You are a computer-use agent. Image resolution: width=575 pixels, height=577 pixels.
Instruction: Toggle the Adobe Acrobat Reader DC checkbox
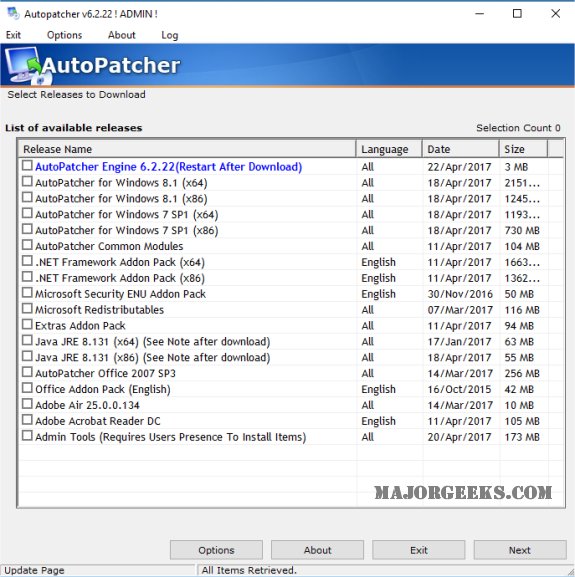pyautogui.click(x=27, y=420)
